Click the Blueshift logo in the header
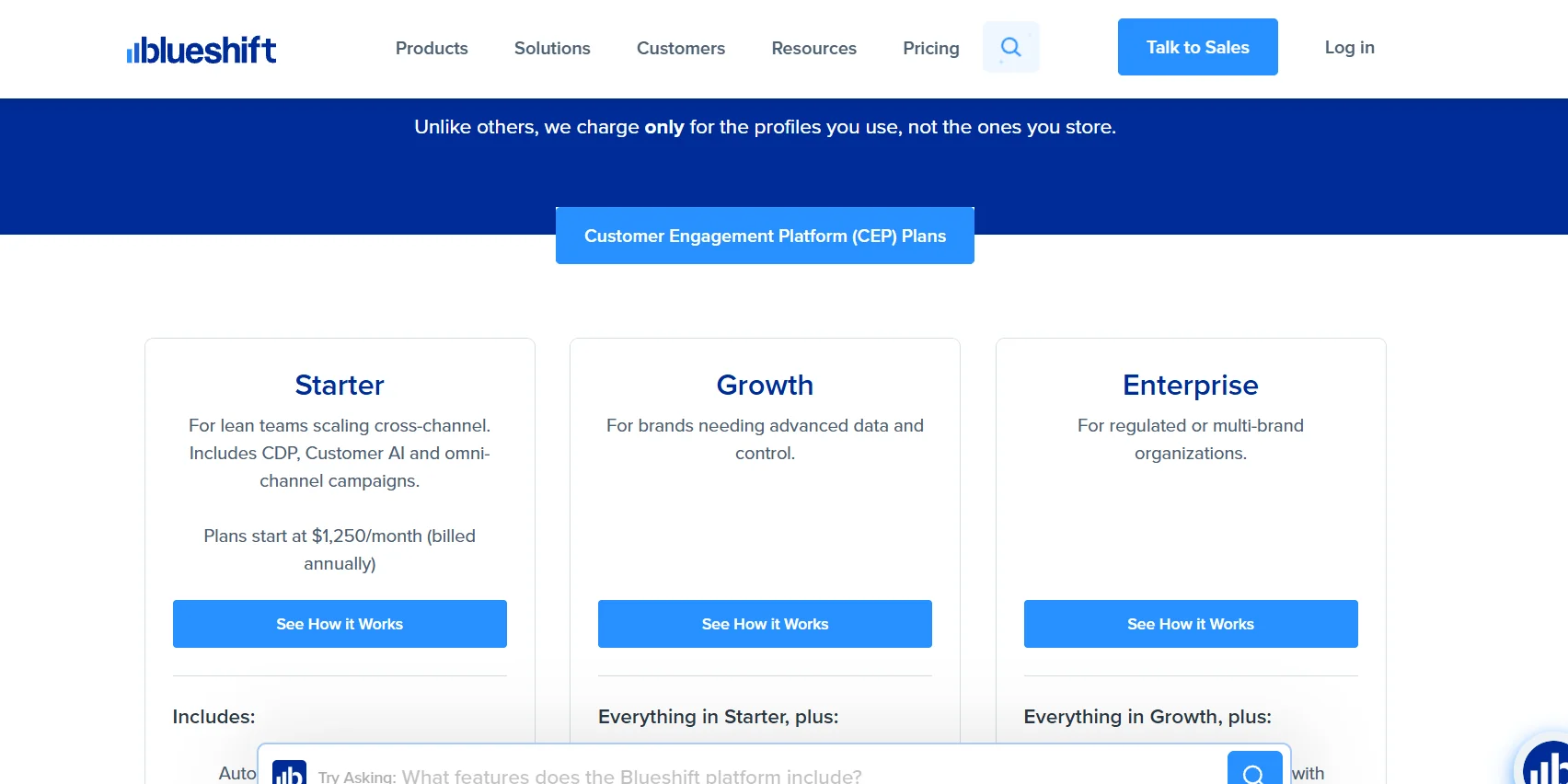The width and height of the screenshot is (1568, 784). point(202,50)
